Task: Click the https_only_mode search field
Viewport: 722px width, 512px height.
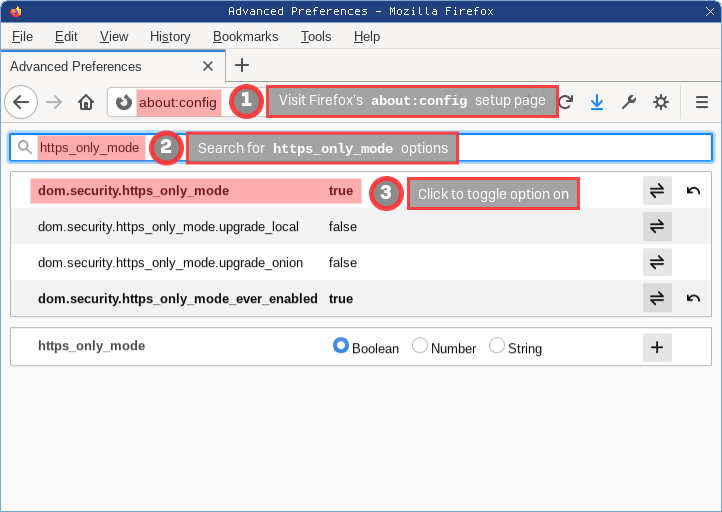Action: (x=361, y=148)
